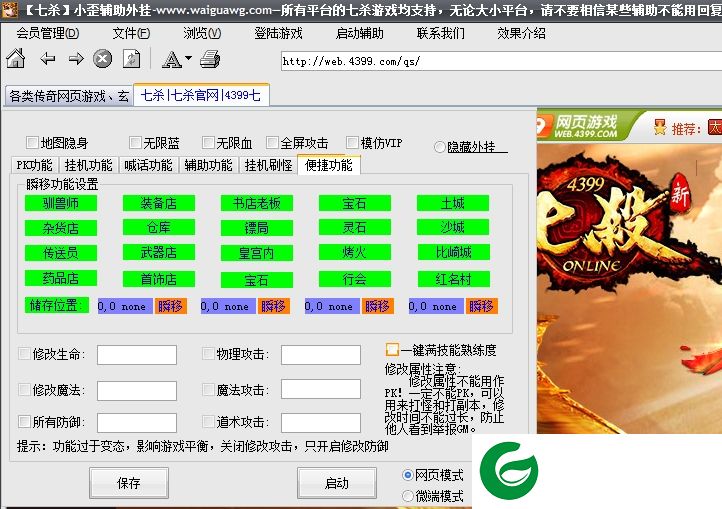The height and width of the screenshot is (509, 722).
Task: Enable the 全屏攻击 checkbox
Action: point(272,142)
